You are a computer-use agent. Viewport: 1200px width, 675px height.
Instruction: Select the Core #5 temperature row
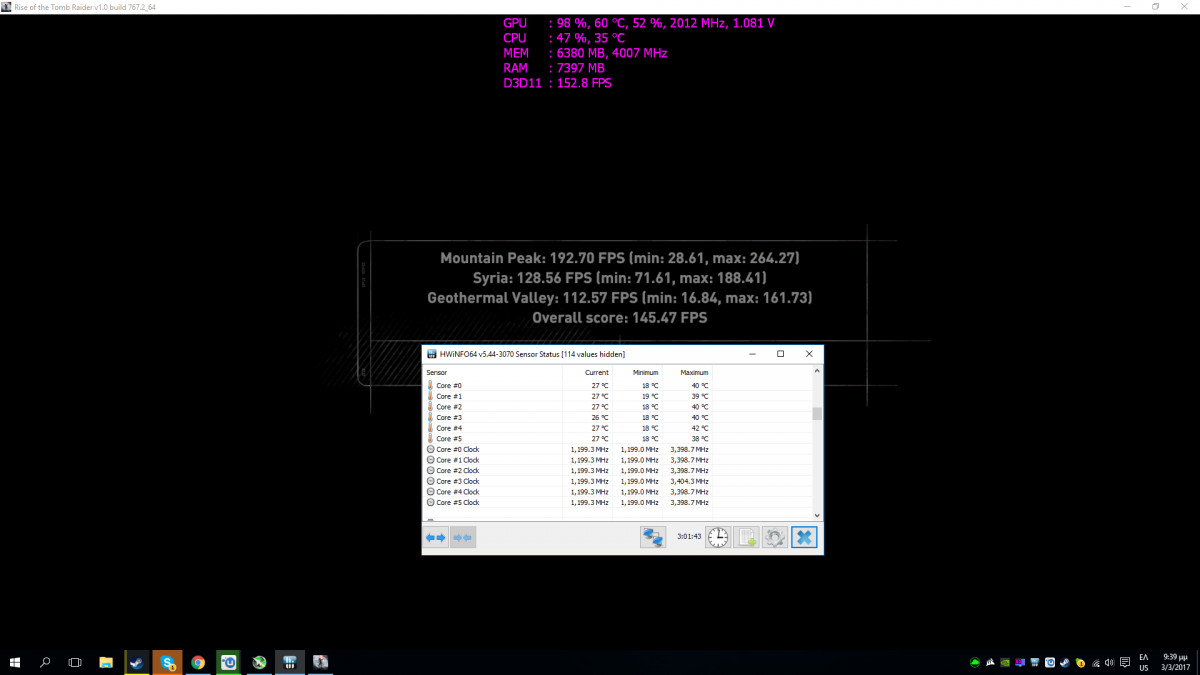pyautogui.click(x=617, y=439)
